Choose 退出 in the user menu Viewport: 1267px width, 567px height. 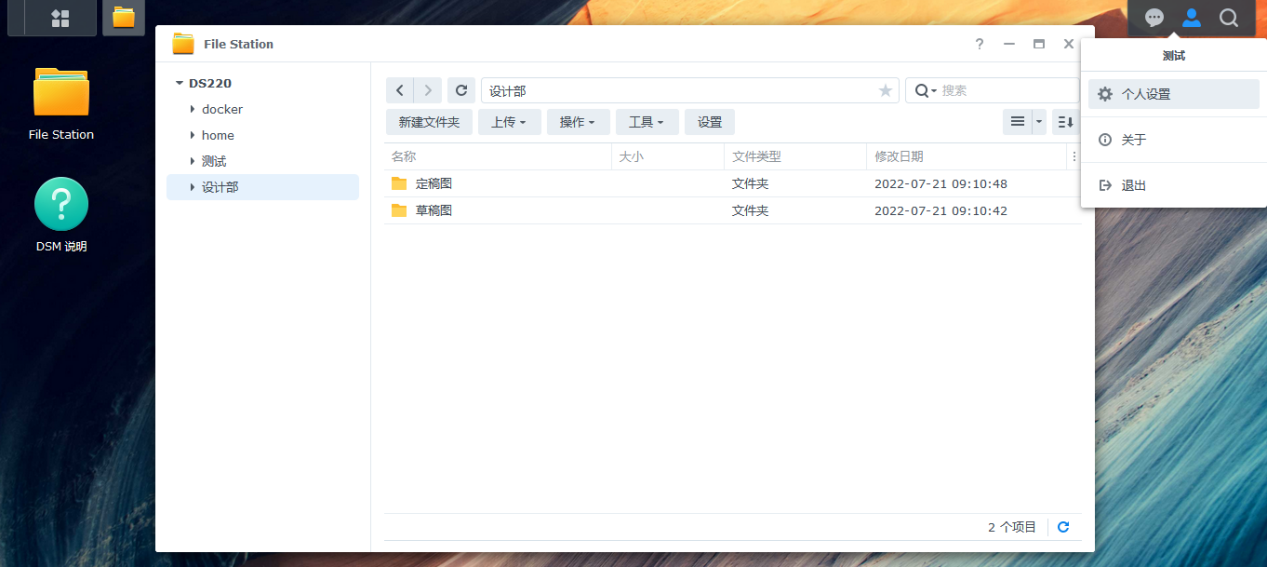(x=1133, y=185)
